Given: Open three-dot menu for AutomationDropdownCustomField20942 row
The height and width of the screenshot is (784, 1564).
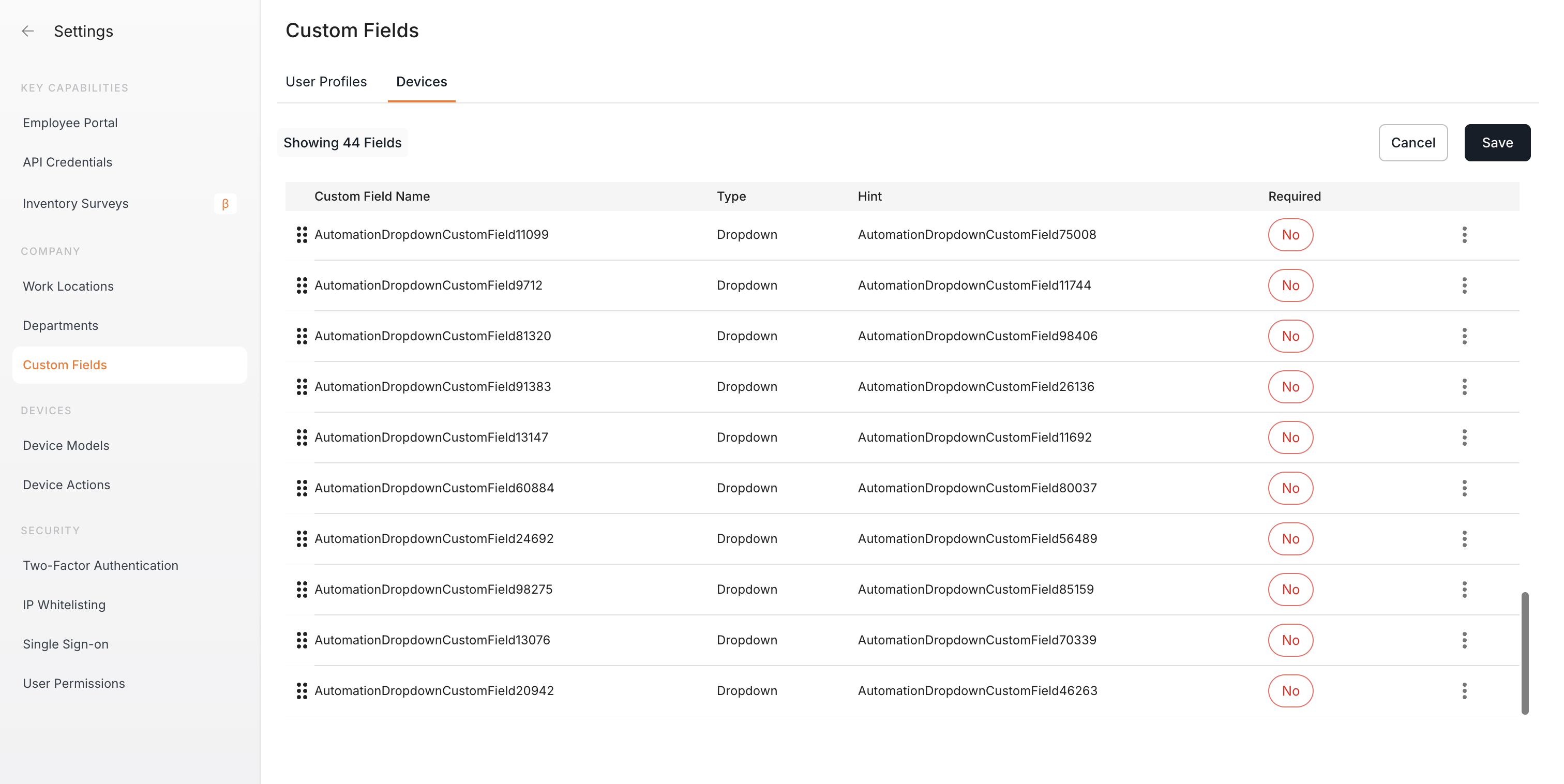Looking at the screenshot, I should [x=1464, y=691].
